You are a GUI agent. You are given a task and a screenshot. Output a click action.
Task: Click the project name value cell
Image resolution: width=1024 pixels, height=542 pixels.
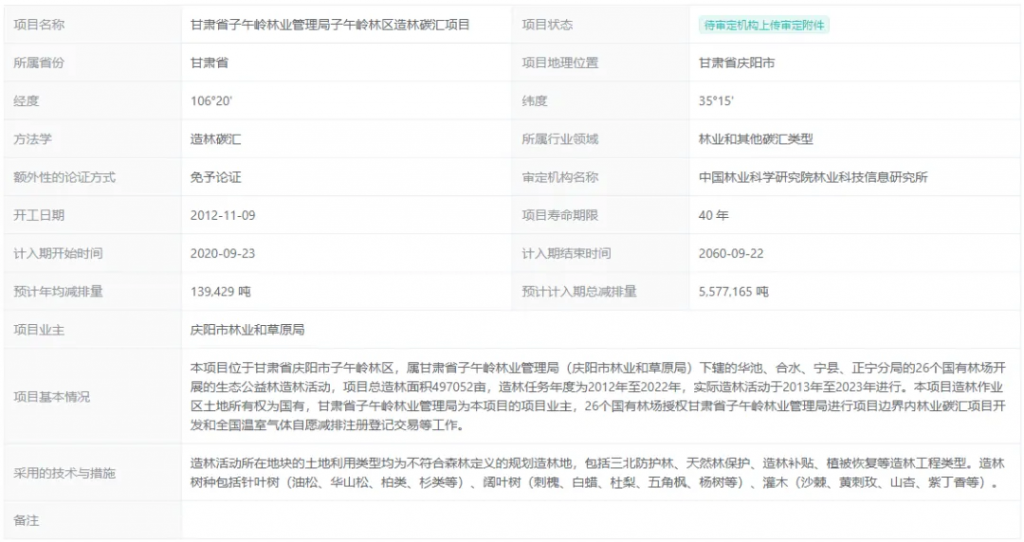330,25
